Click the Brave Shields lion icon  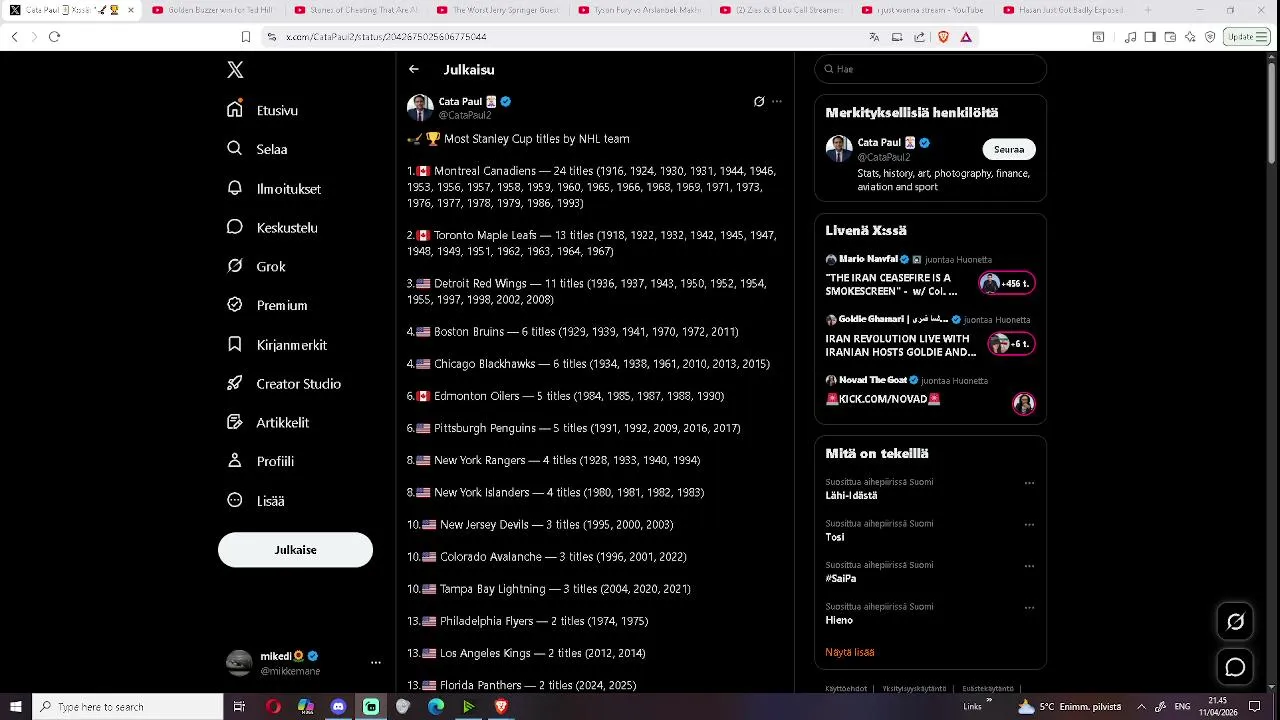click(943, 37)
